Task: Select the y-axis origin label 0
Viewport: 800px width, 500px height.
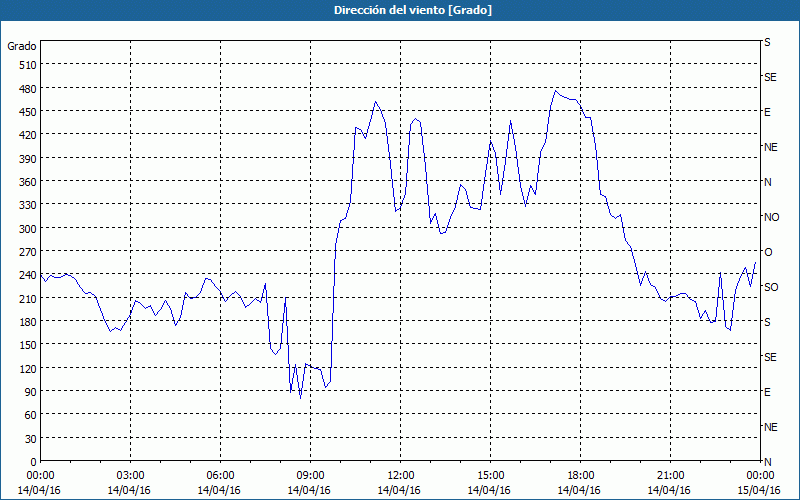Action: 34,463
